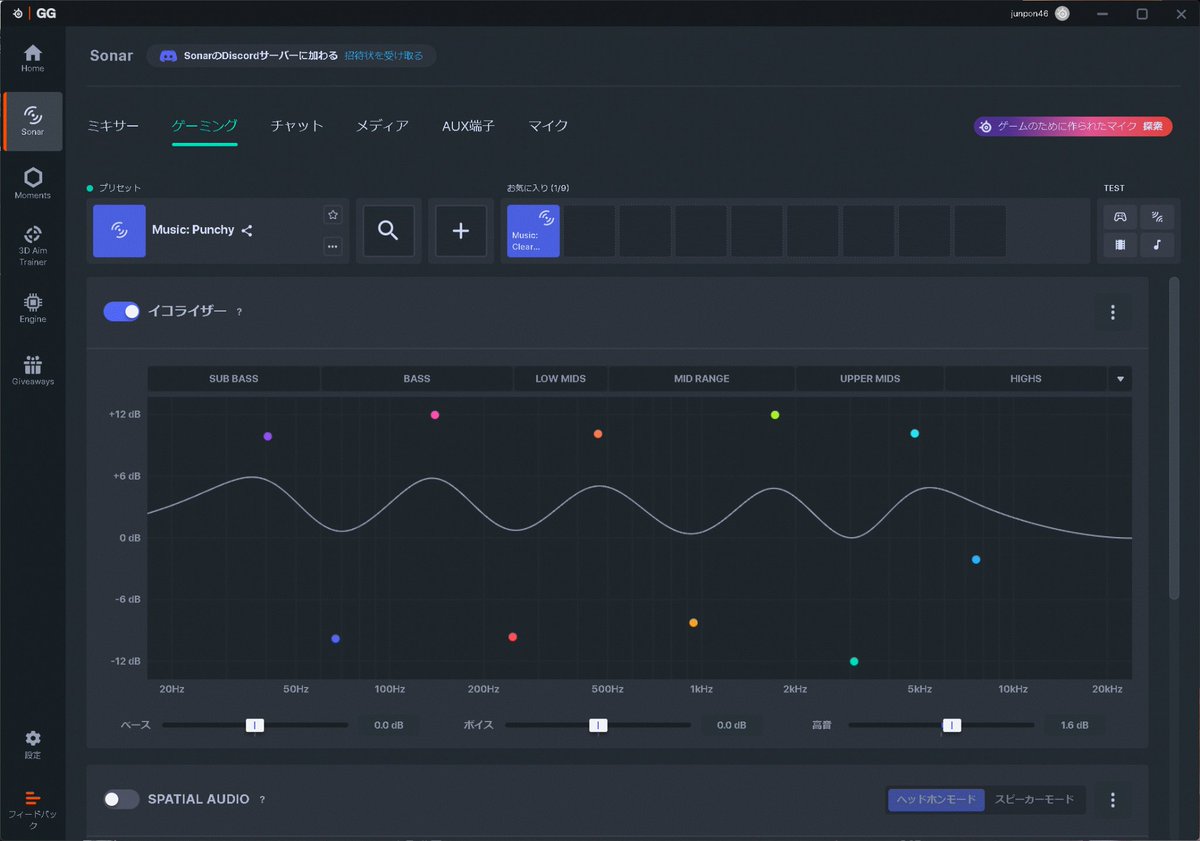This screenshot has height=841, width=1200.
Task: Open the メディア tab
Action: [382, 126]
